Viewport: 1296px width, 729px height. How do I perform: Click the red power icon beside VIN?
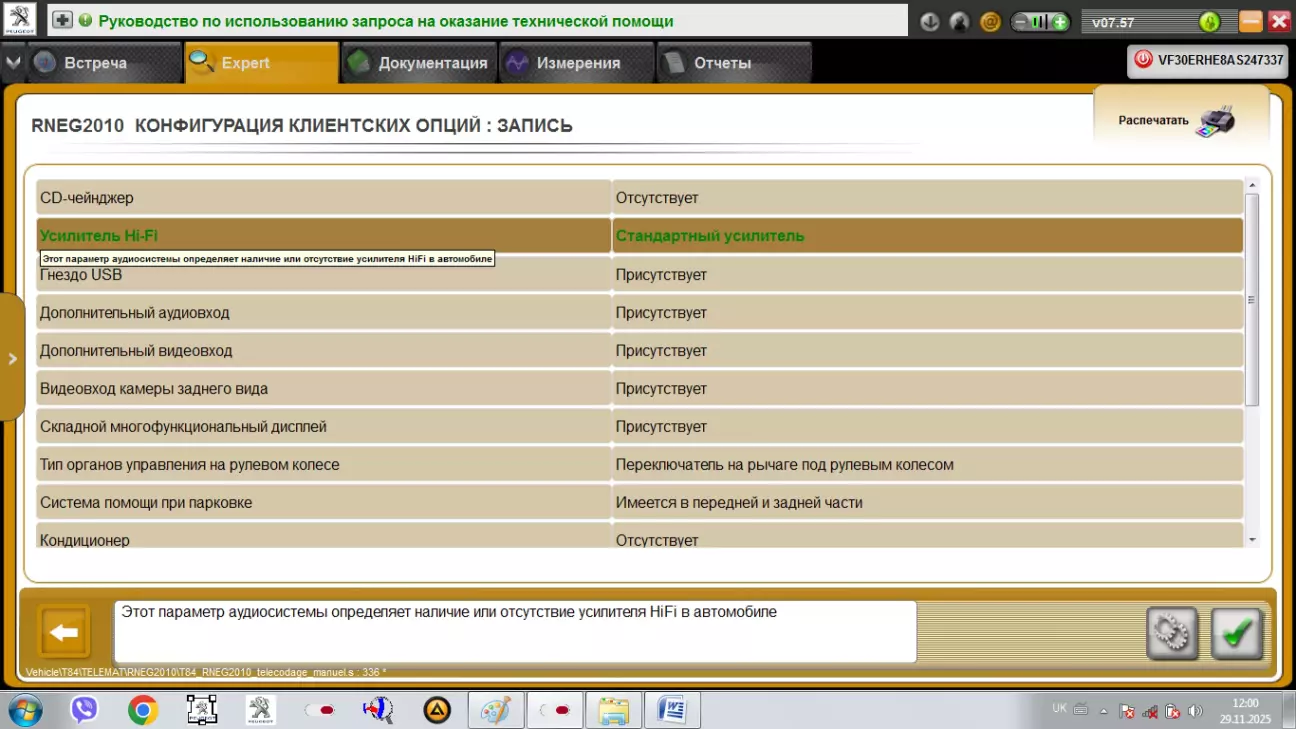[1143, 60]
